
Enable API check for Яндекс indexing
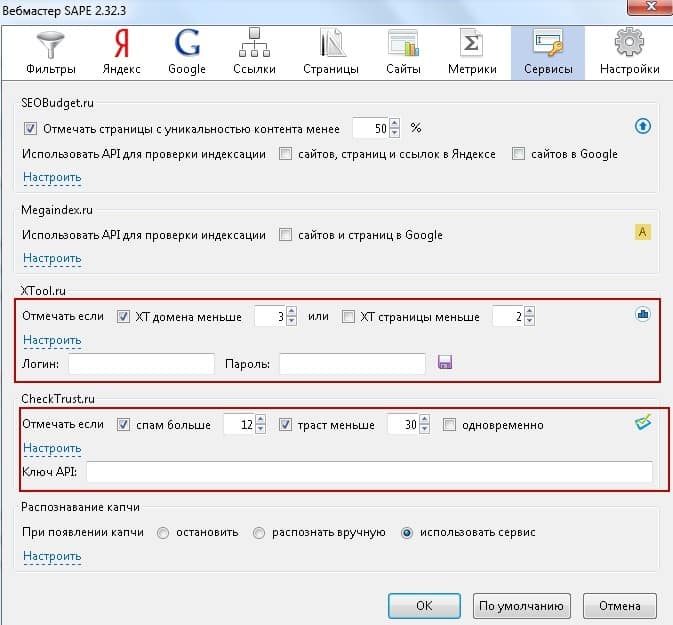tap(285, 153)
